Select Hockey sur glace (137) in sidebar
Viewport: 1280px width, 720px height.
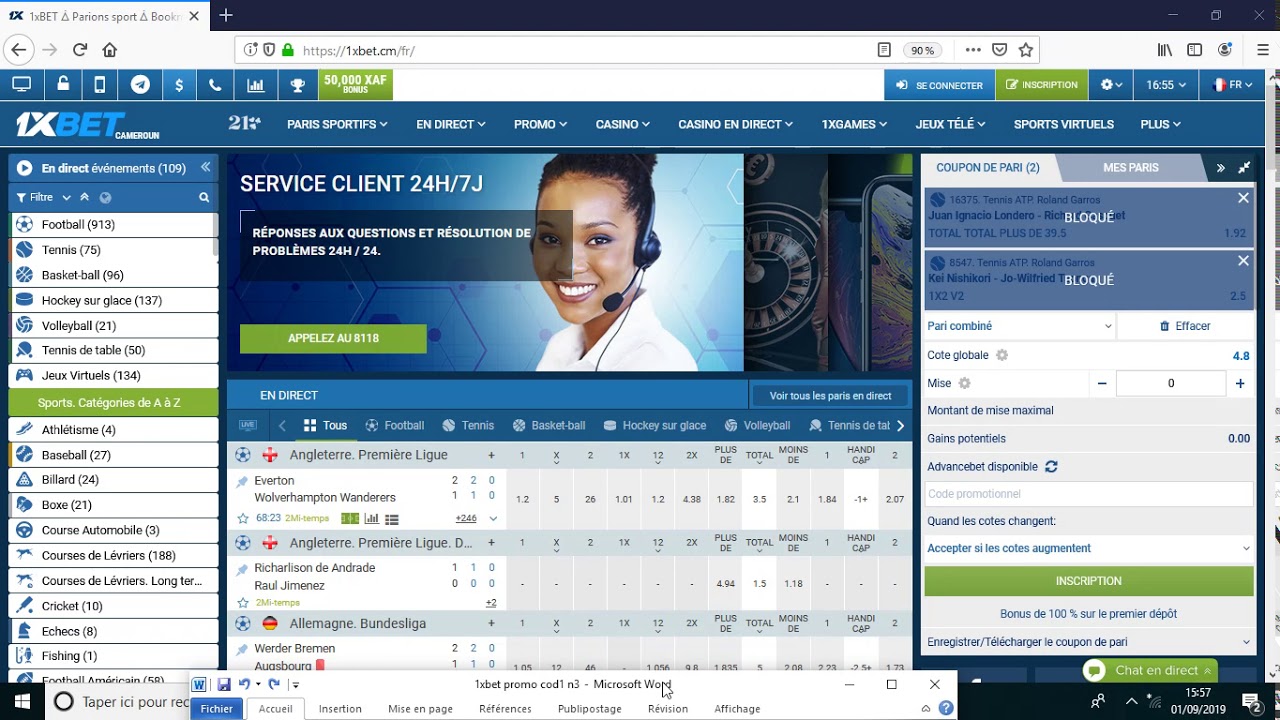tap(113, 300)
